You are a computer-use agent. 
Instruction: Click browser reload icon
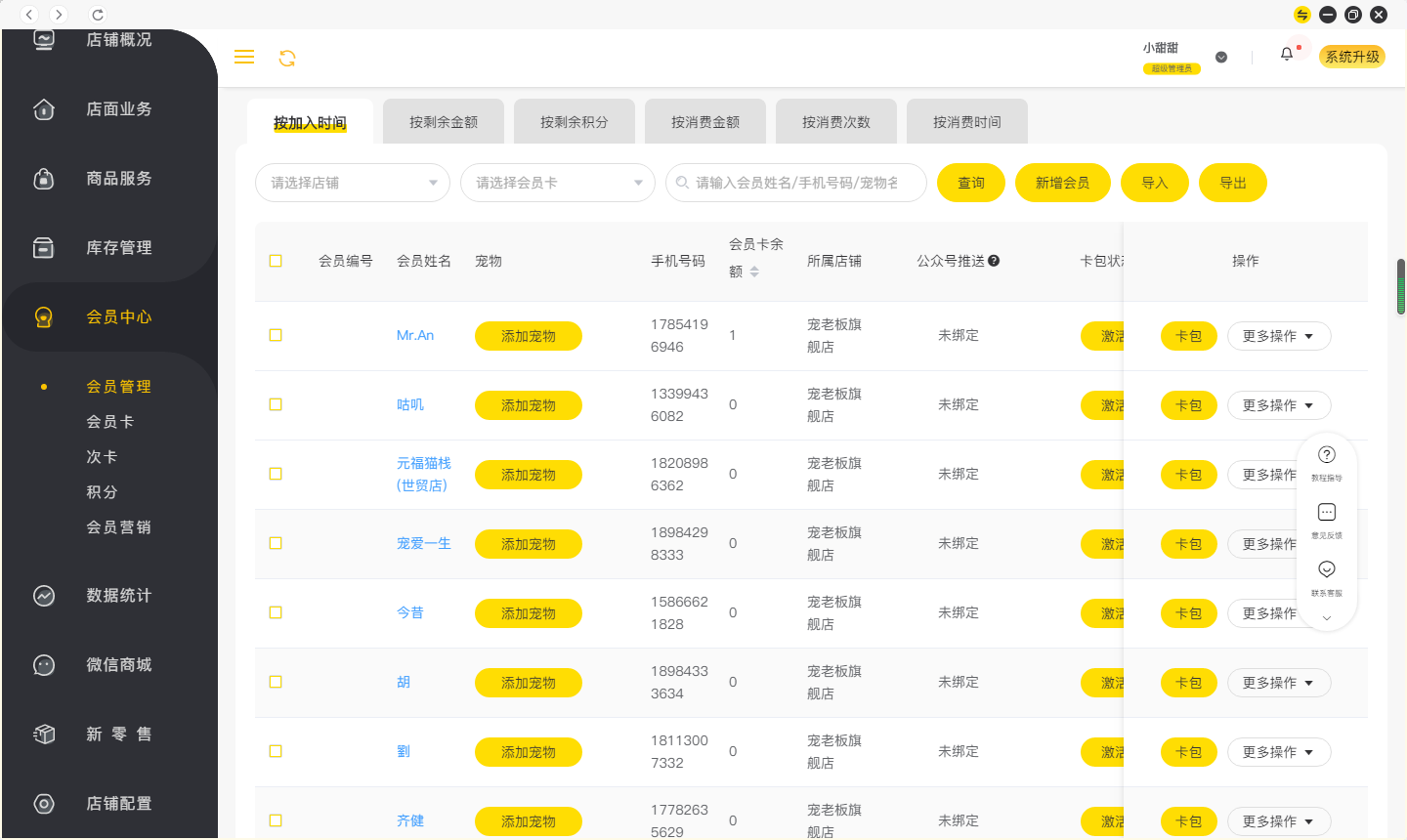click(97, 15)
